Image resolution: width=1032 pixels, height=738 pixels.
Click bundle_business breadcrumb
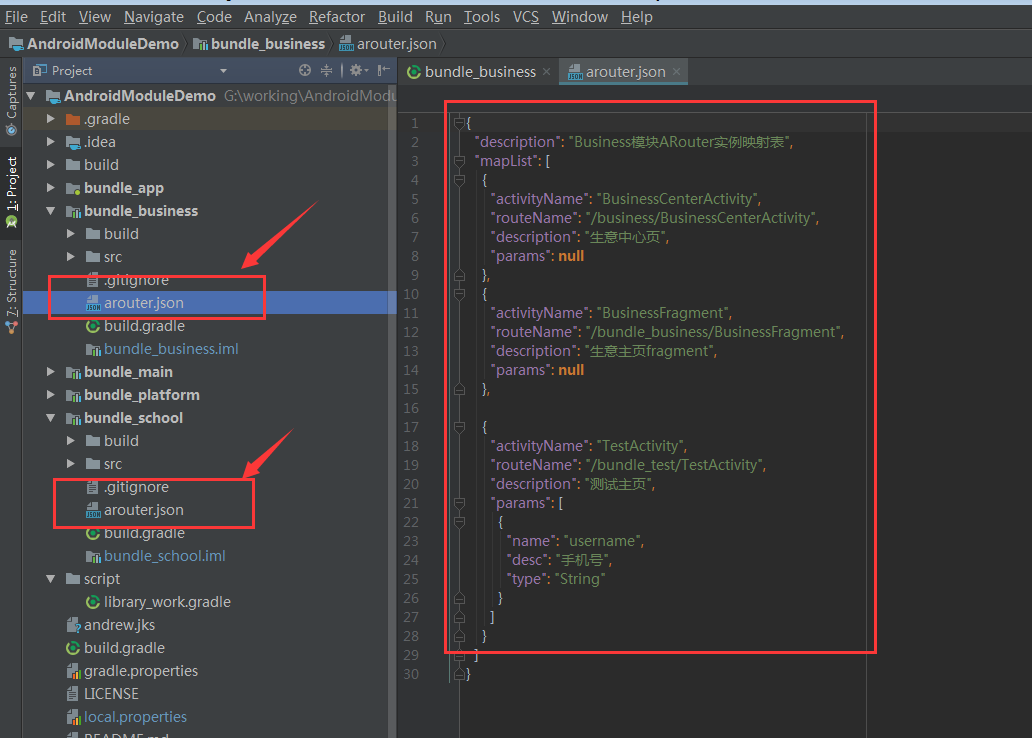tap(259, 44)
